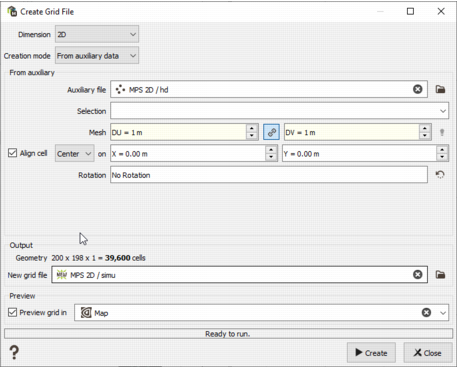457x367 pixels.
Task: Reset rotation with the undo arrow icon
Action: (440, 175)
